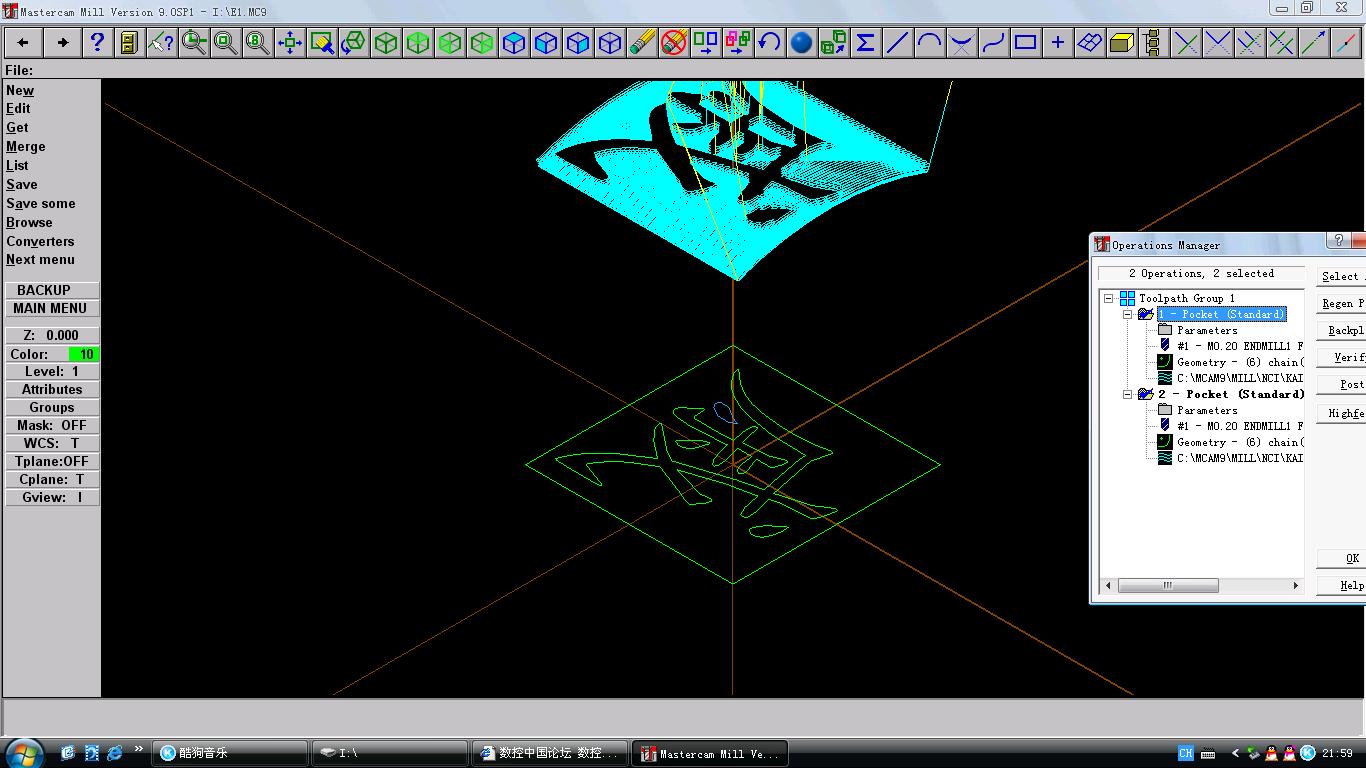Collapse the 1 - Pocket (Standard) operation
The width and height of the screenshot is (1366, 768).
pos(1127,314)
